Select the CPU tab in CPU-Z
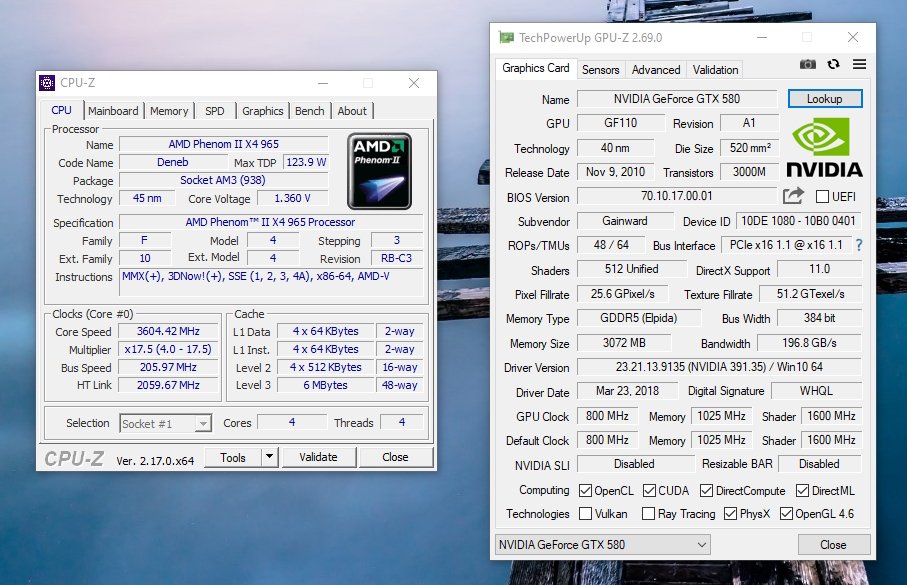 (x=61, y=110)
